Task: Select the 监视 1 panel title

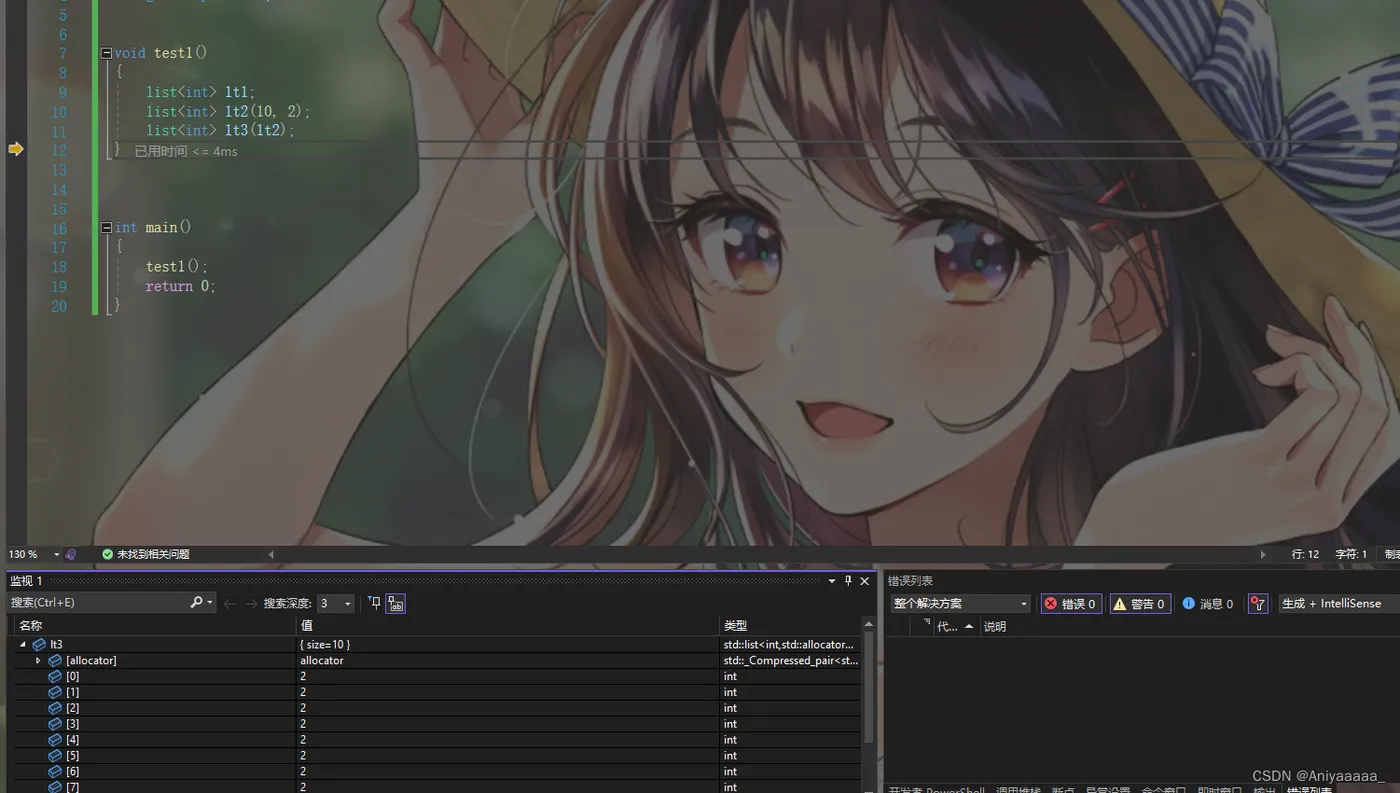Action: (x=26, y=581)
